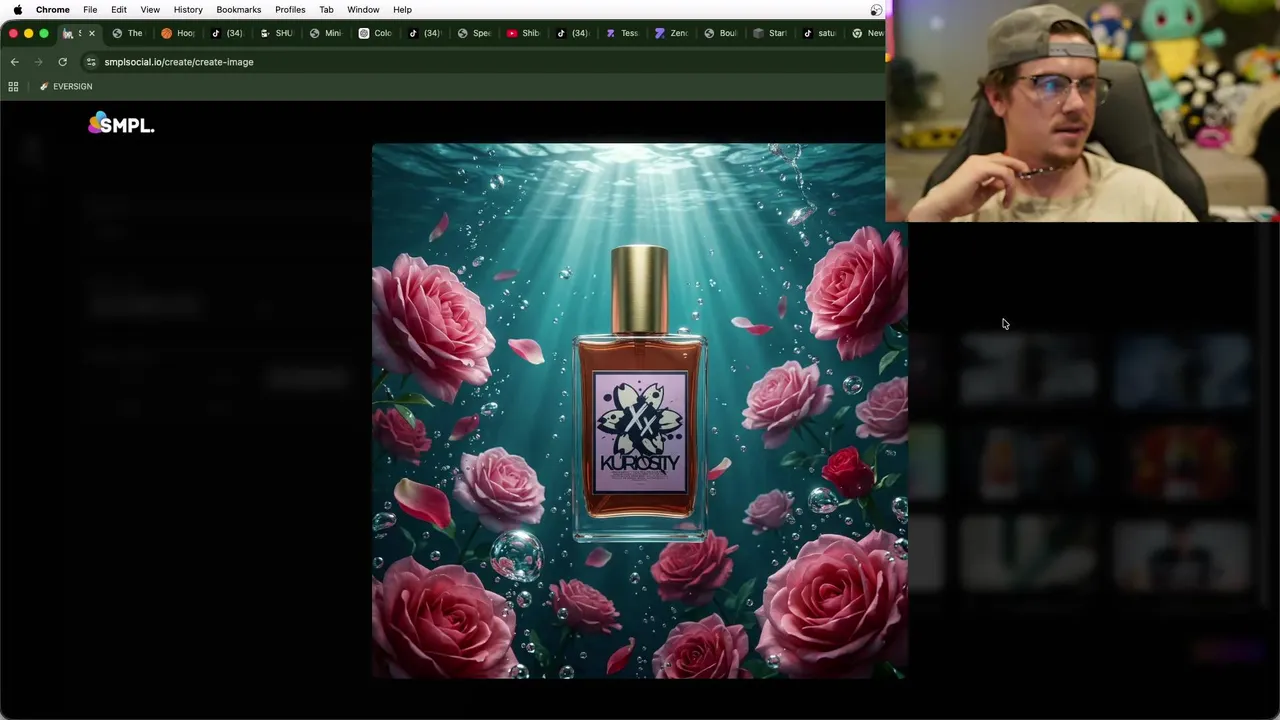Image resolution: width=1280 pixels, height=720 pixels.
Task: Open the Apple menu
Action: click(17, 10)
